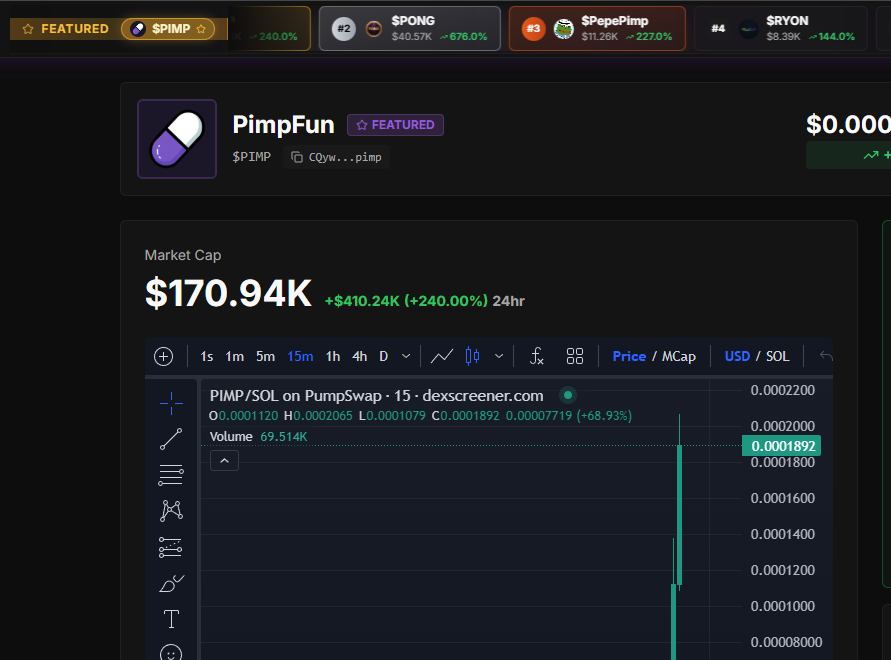Select the brush drawing tool
Screen dimensions: 891x660
[x=171, y=583]
